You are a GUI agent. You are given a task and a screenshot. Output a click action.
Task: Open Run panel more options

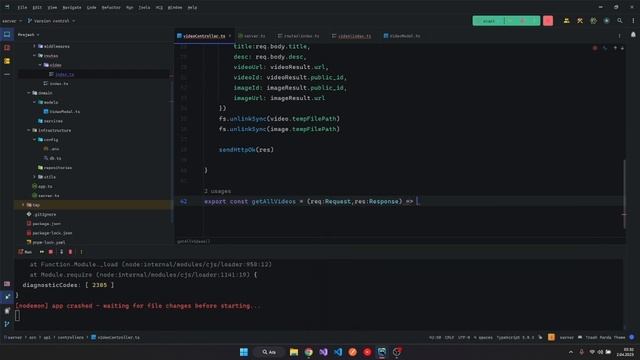[x=81, y=252]
